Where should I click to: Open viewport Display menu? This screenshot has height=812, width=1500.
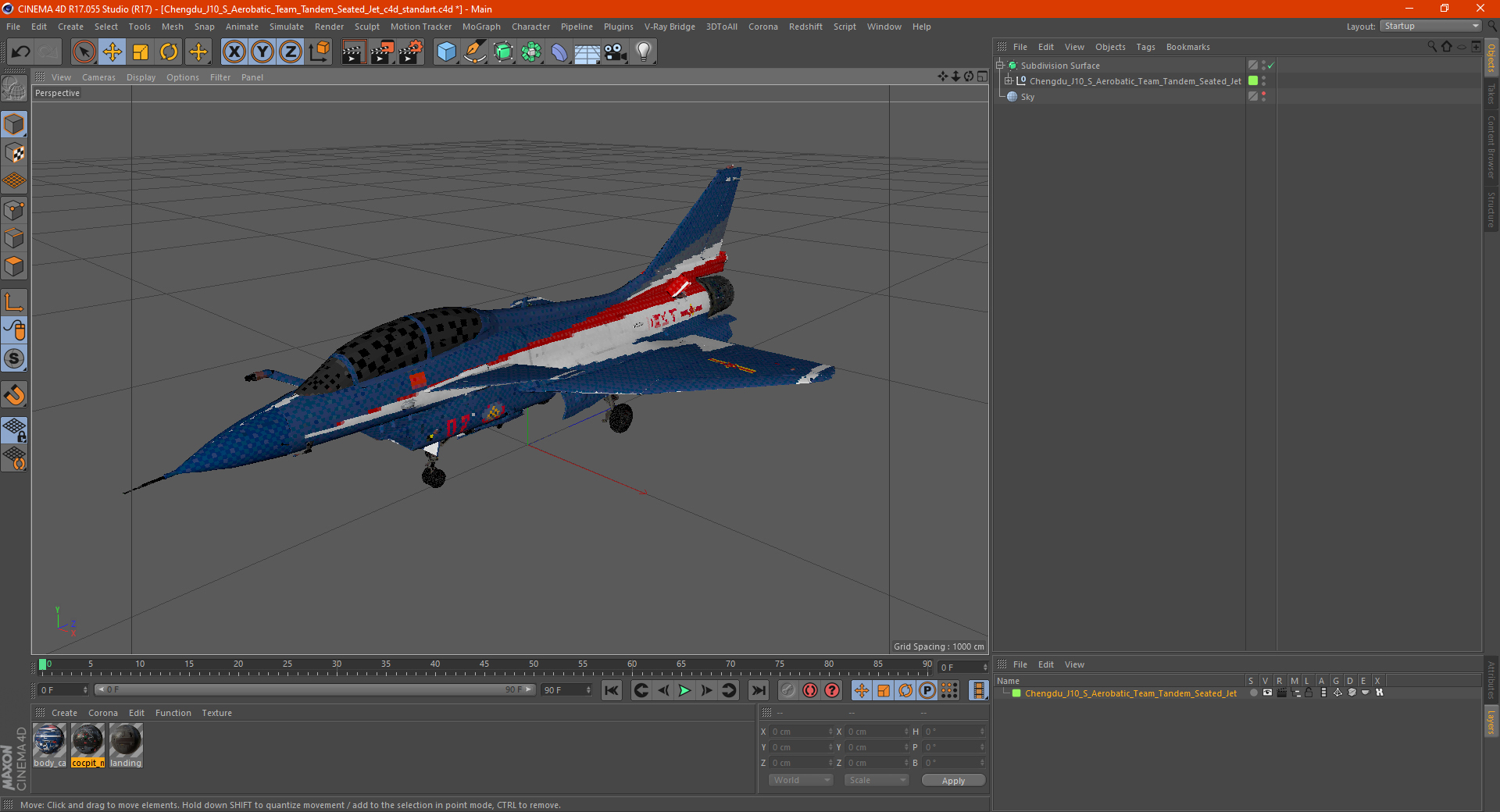141,77
